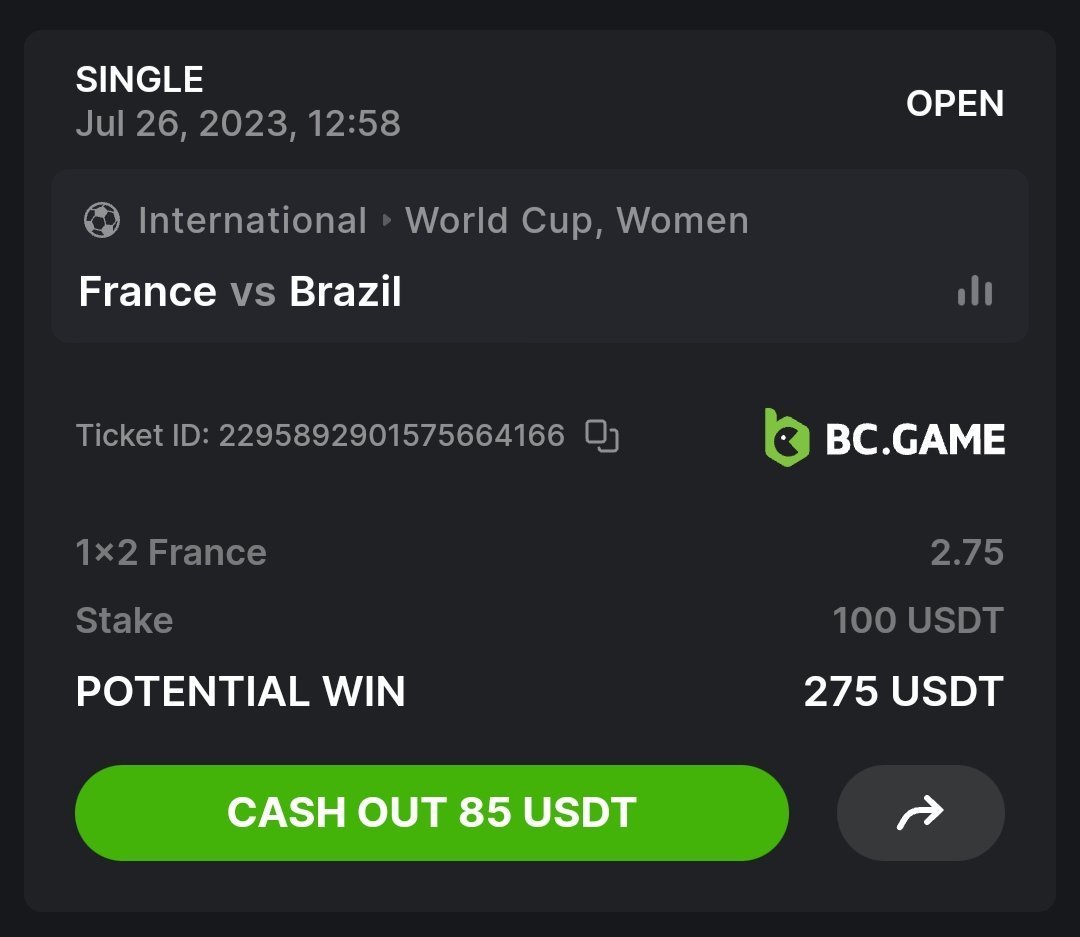The height and width of the screenshot is (937, 1080).
Task: Click the 1×2 France market selection
Action: [171, 552]
